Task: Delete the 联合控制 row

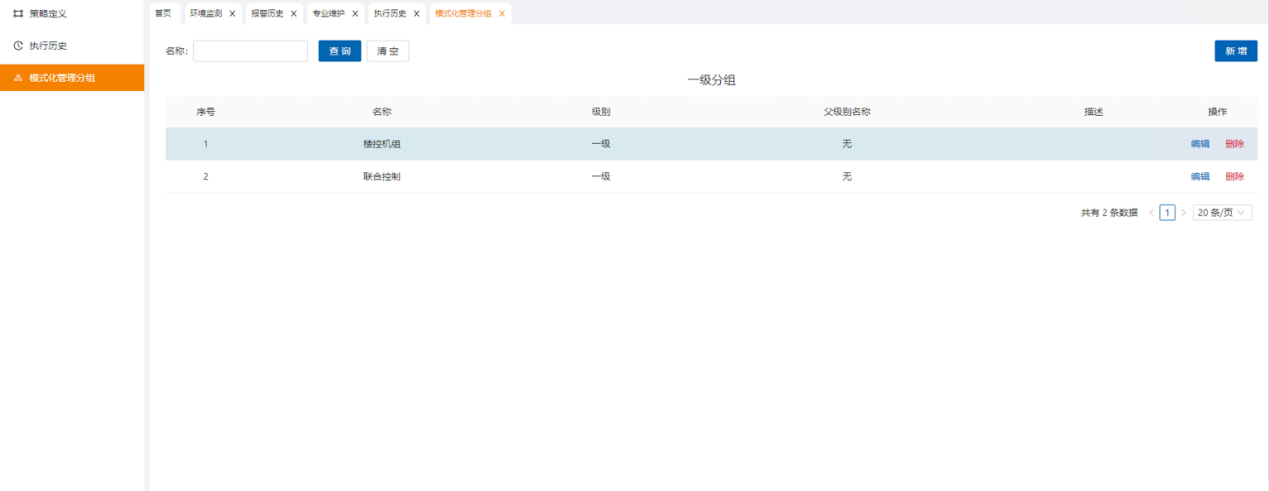Action: (x=1234, y=177)
